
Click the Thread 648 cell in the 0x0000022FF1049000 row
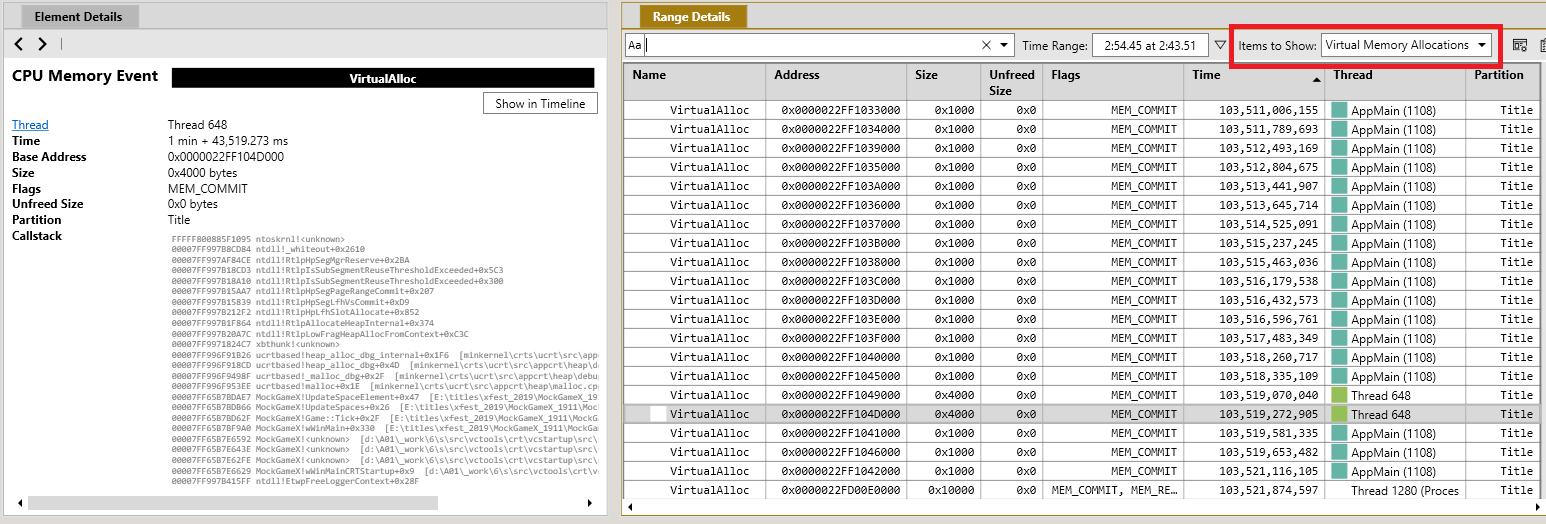click(x=1395, y=395)
